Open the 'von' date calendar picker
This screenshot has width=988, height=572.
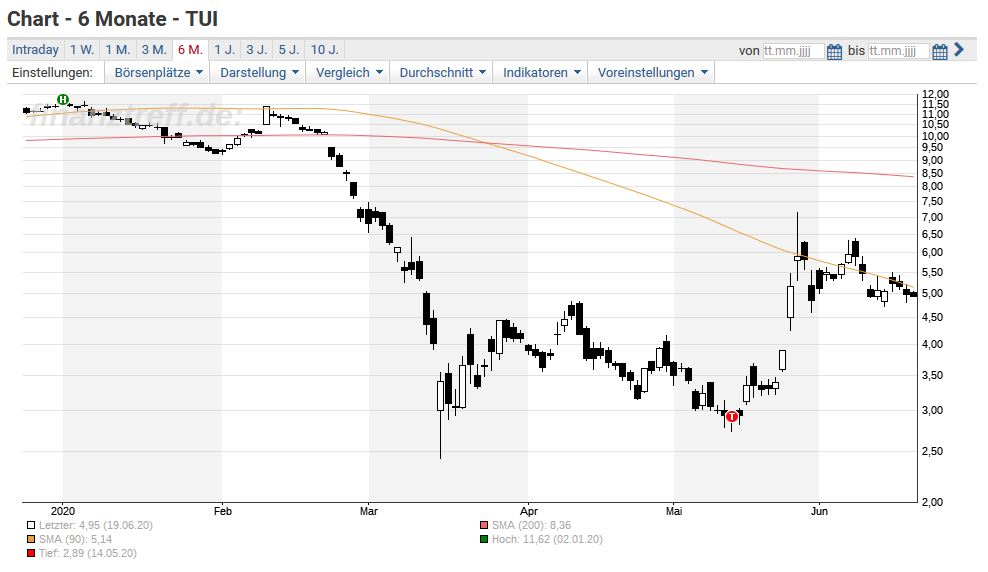point(834,51)
